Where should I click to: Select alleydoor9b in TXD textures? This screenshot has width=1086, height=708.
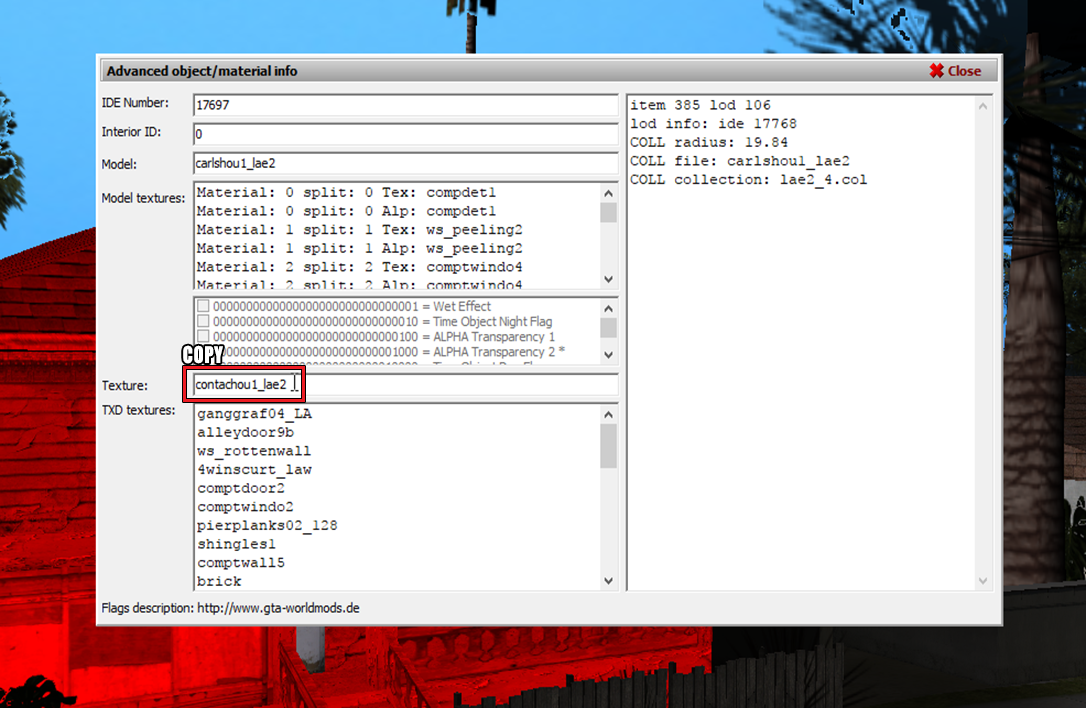(245, 433)
